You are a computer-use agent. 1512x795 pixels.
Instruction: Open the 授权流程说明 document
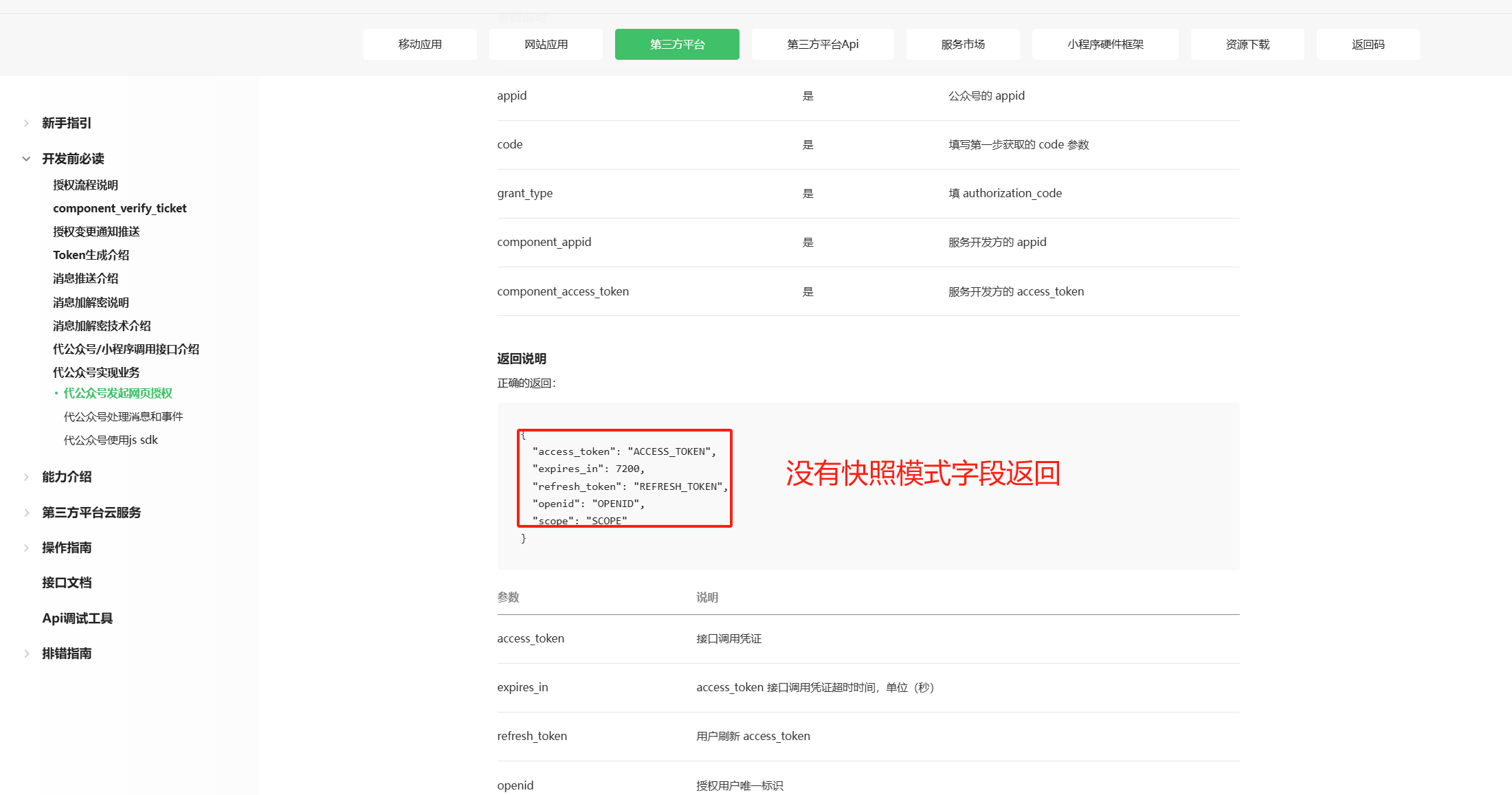pyautogui.click(x=85, y=185)
